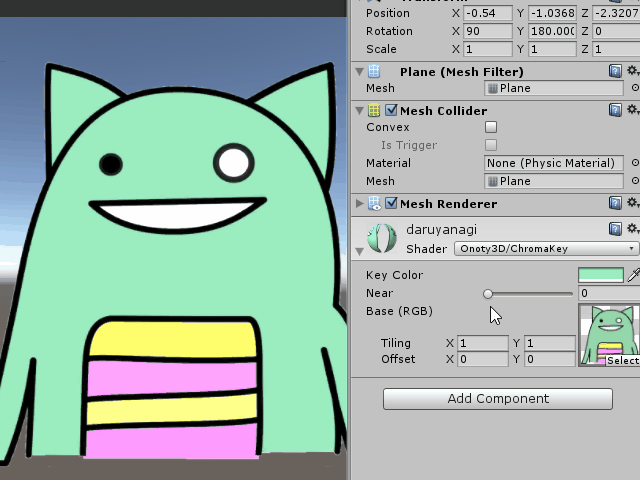Click the Add Component button
This screenshot has height=480, width=640.
tap(498, 398)
